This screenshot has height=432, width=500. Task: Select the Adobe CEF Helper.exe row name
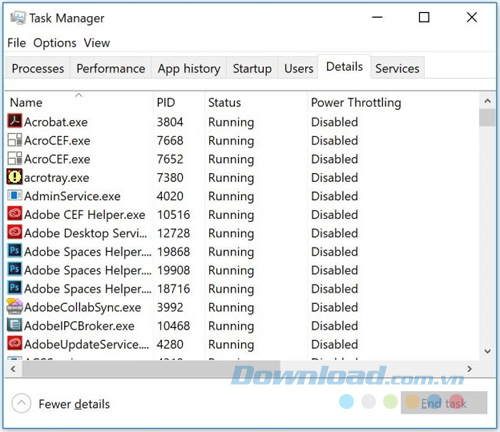pyautogui.click(x=85, y=215)
